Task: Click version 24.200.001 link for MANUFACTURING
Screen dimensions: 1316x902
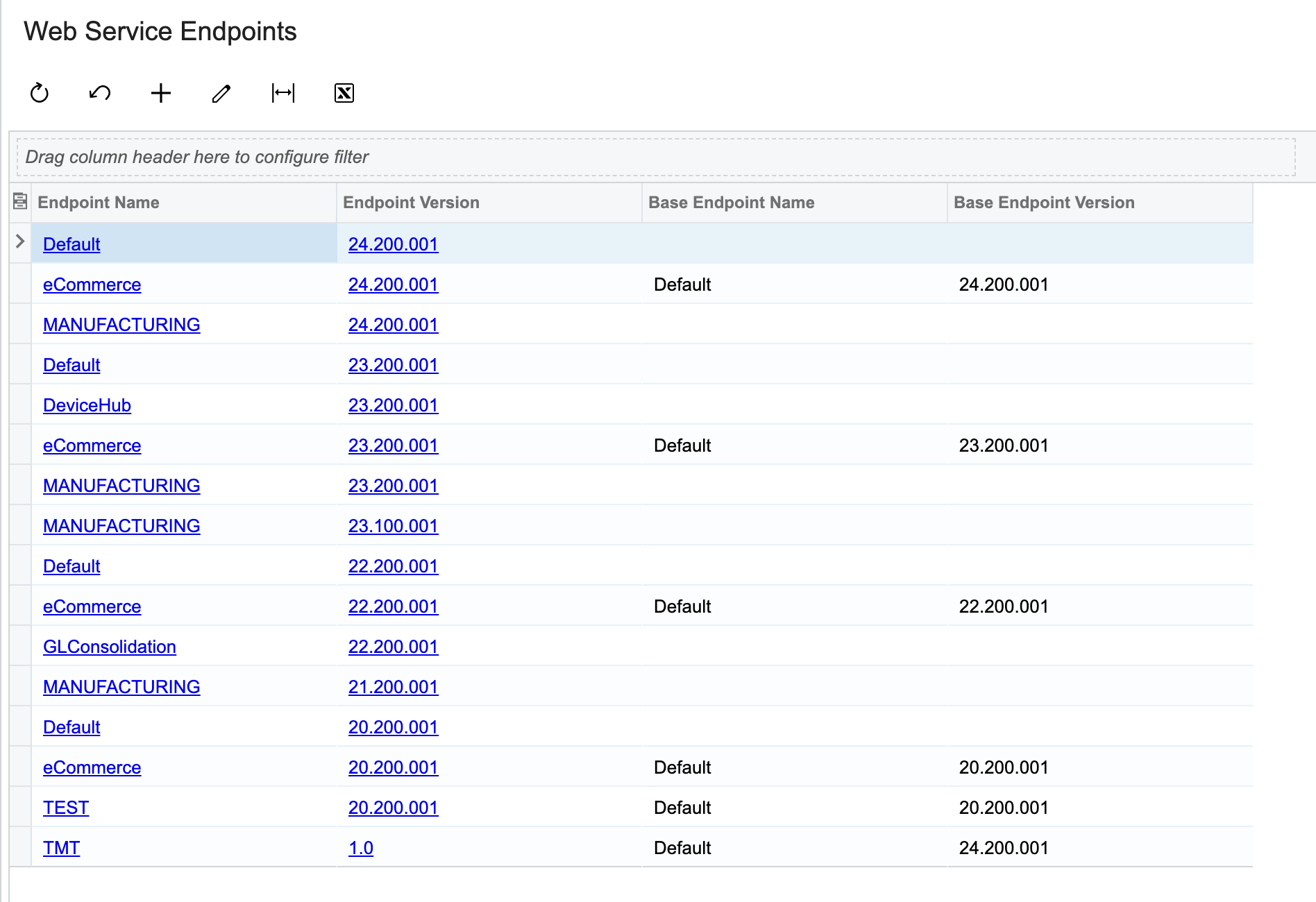Action: point(393,325)
